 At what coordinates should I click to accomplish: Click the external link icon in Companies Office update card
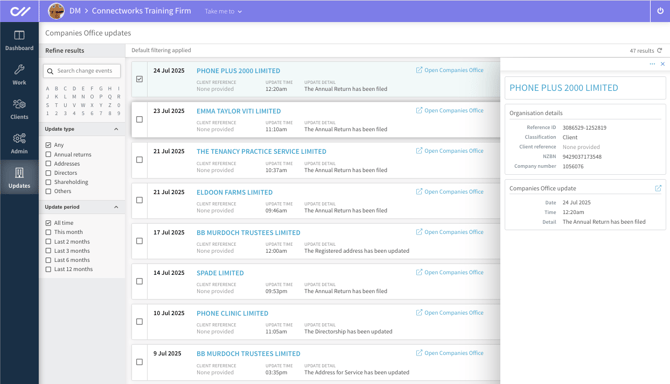point(658,188)
